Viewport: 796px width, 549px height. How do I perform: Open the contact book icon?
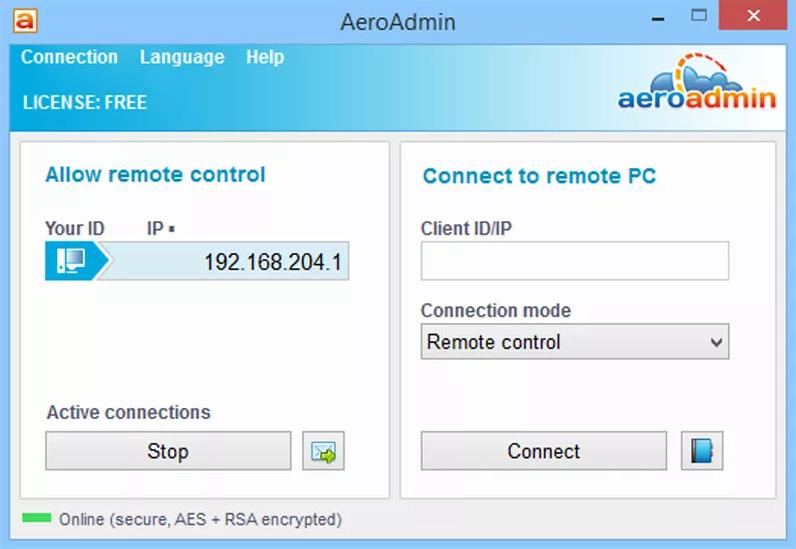[x=702, y=451]
